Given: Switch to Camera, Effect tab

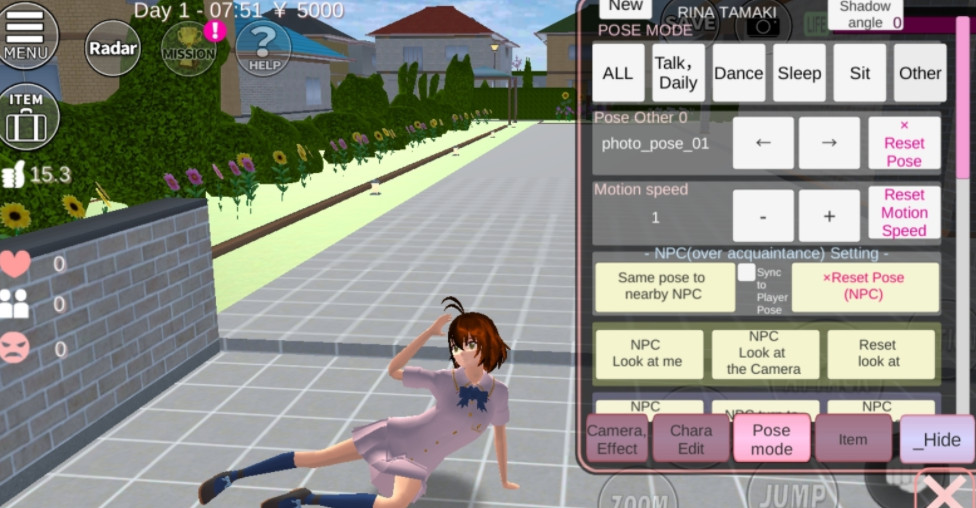Looking at the screenshot, I should [617, 439].
